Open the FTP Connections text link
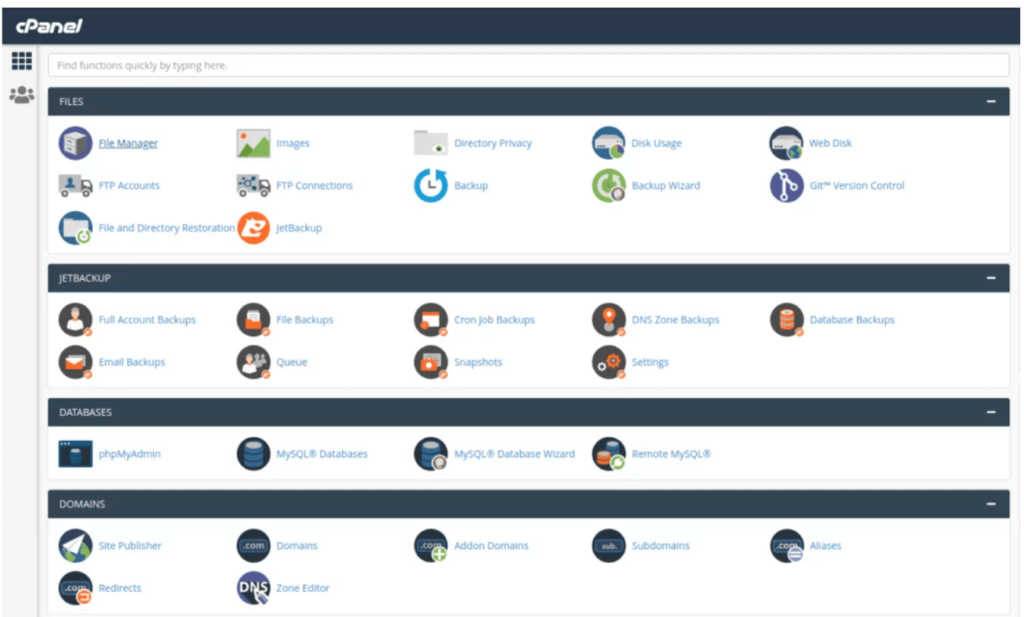 click(314, 185)
